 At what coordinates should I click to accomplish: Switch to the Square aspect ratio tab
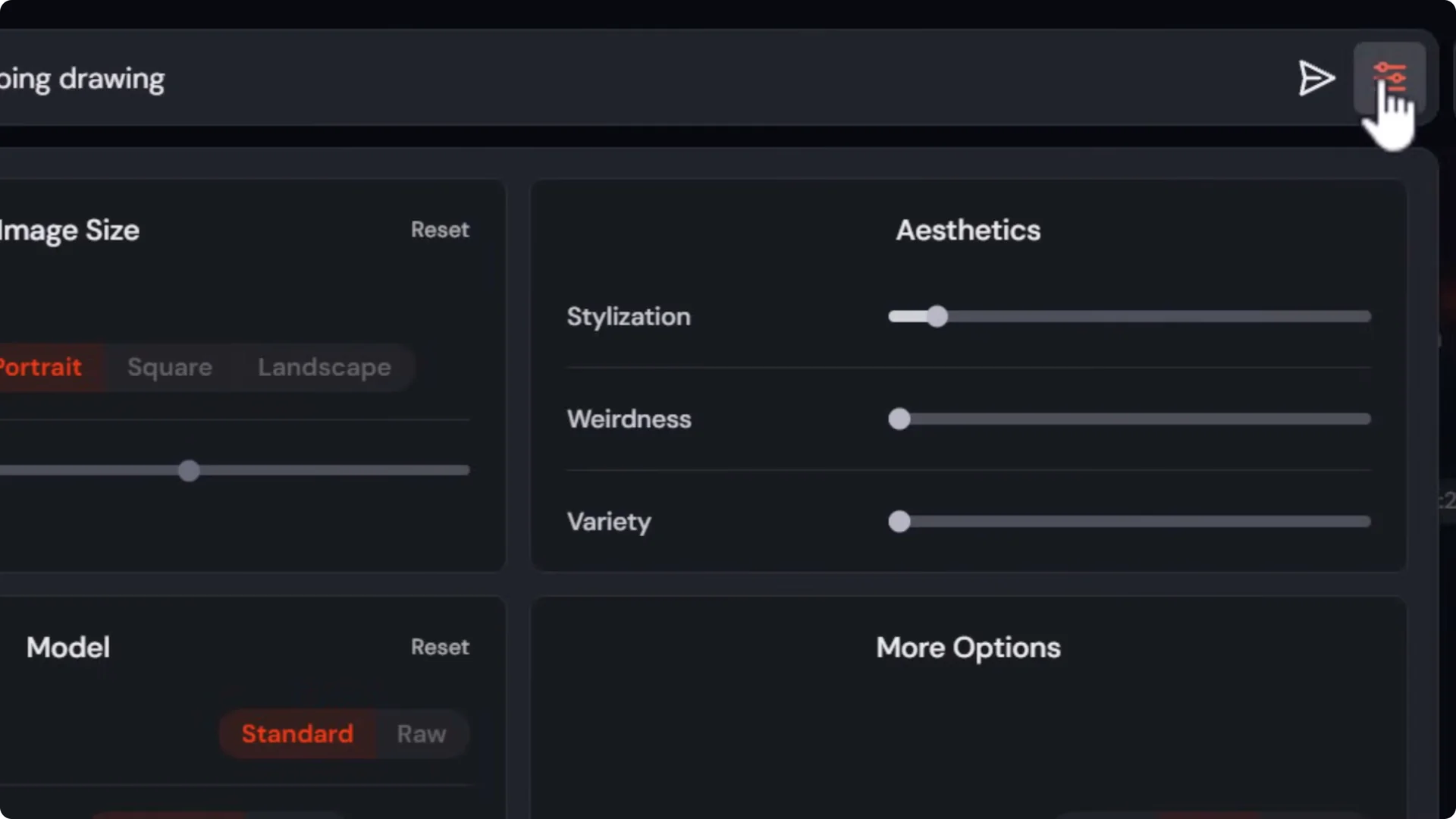pyautogui.click(x=168, y=367)
